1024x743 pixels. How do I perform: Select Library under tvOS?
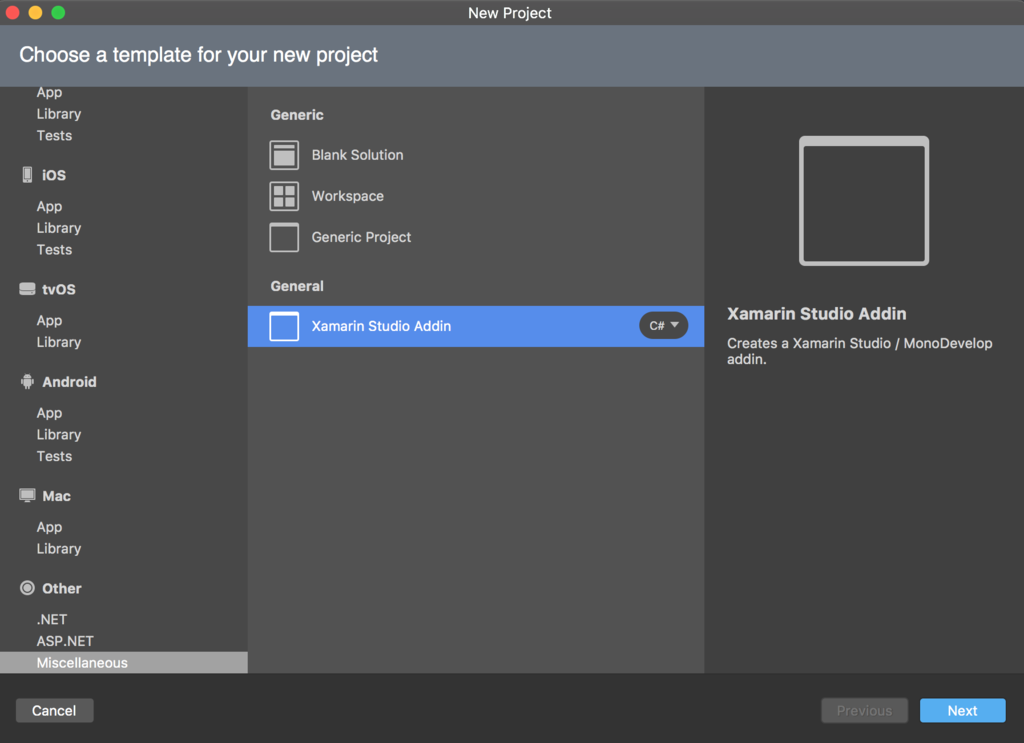click(x=59, y=343)
